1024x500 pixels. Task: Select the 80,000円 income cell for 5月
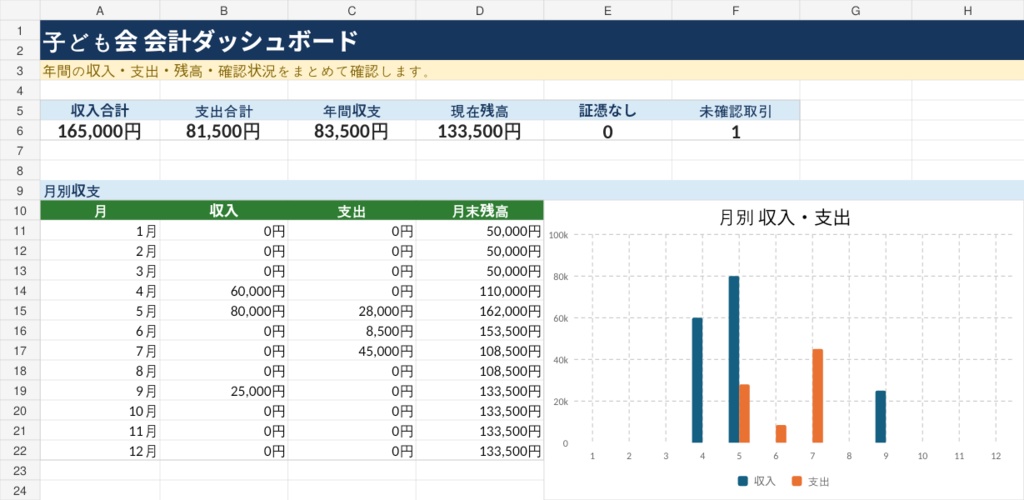coord(224,311)
